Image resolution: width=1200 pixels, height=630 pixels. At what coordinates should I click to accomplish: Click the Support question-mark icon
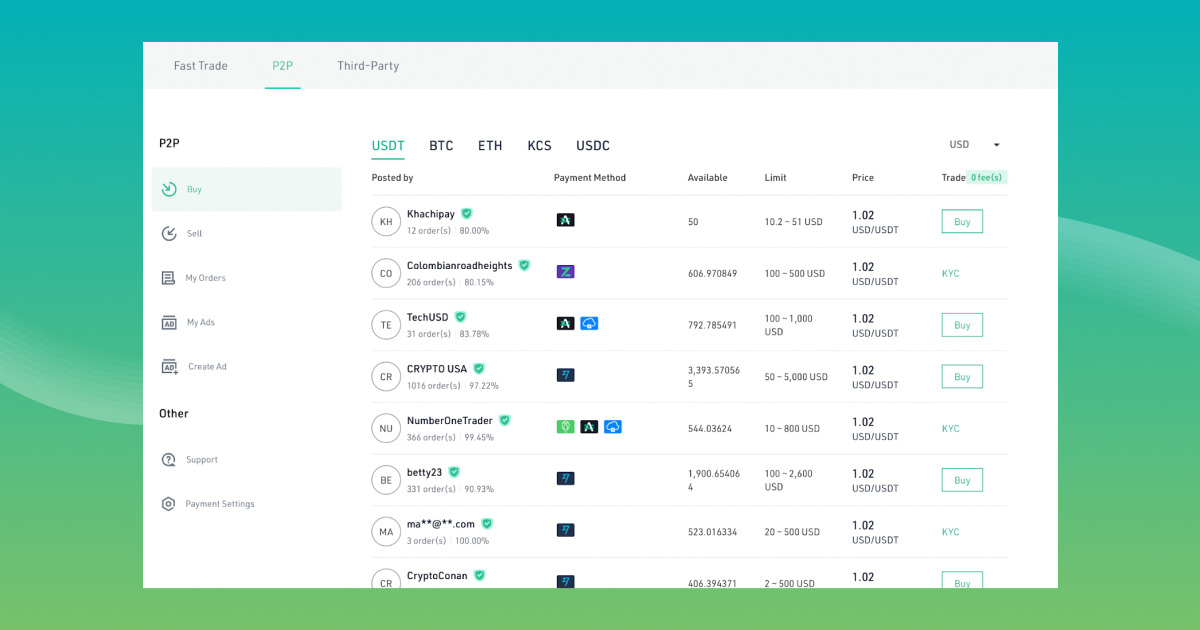point(169,459)
